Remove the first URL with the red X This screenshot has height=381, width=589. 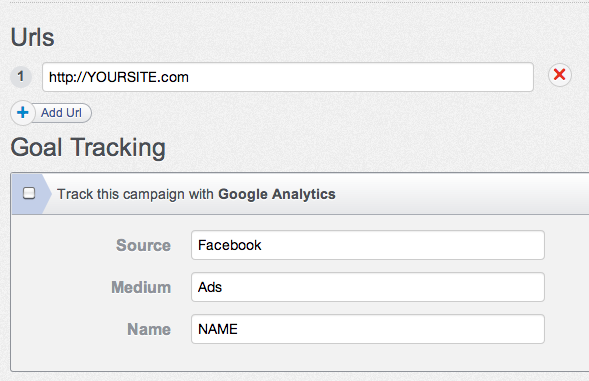[x=559, y=75]
